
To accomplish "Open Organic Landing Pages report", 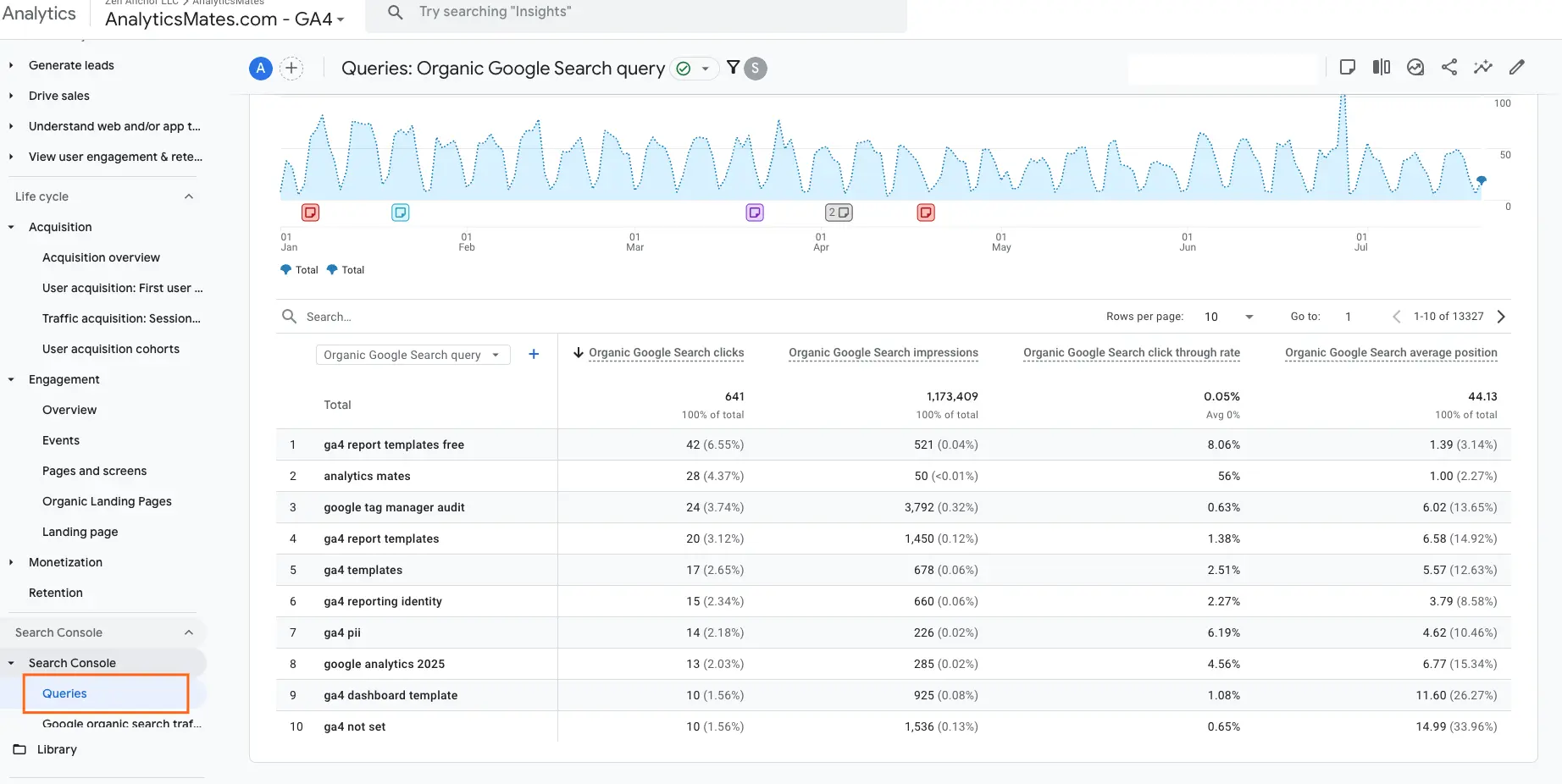I will pos(107,501).
